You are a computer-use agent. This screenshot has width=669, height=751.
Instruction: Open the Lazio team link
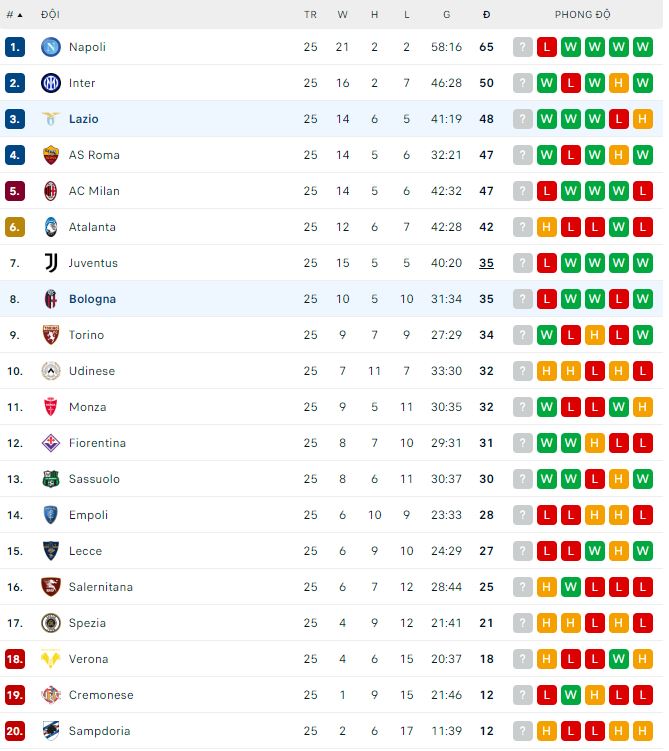[x=84, y=119]
